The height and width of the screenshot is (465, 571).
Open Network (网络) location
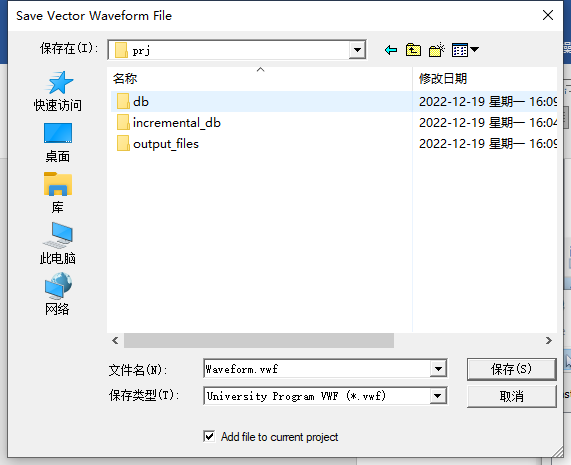[x=58, y=294]
